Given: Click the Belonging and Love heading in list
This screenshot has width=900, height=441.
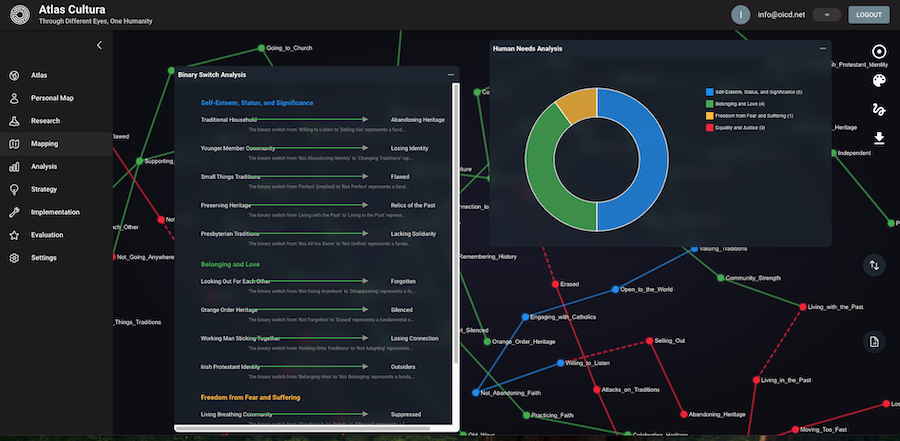Looking at the screenshot, I should click(230, 265).
